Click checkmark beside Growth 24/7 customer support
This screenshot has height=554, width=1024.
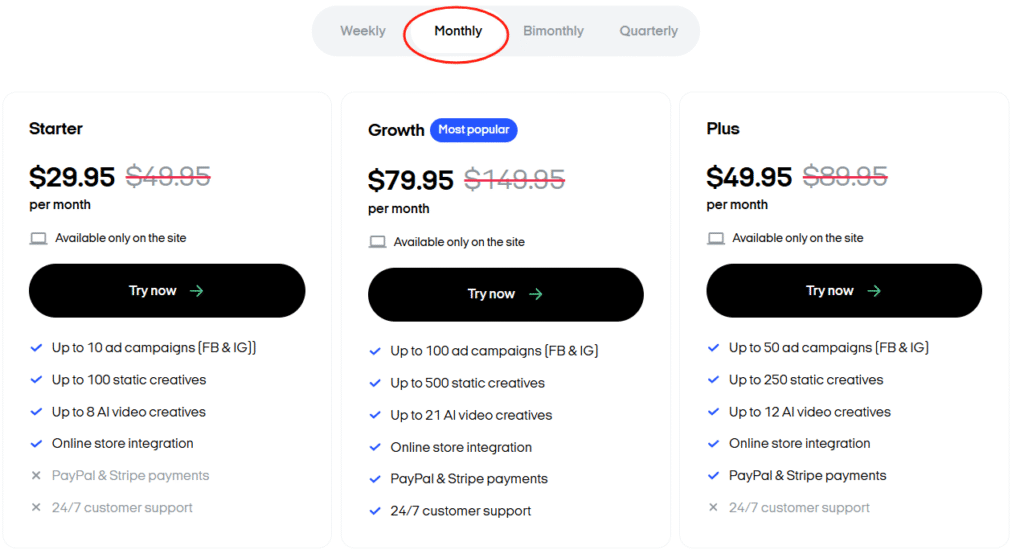tap(375, 511)
